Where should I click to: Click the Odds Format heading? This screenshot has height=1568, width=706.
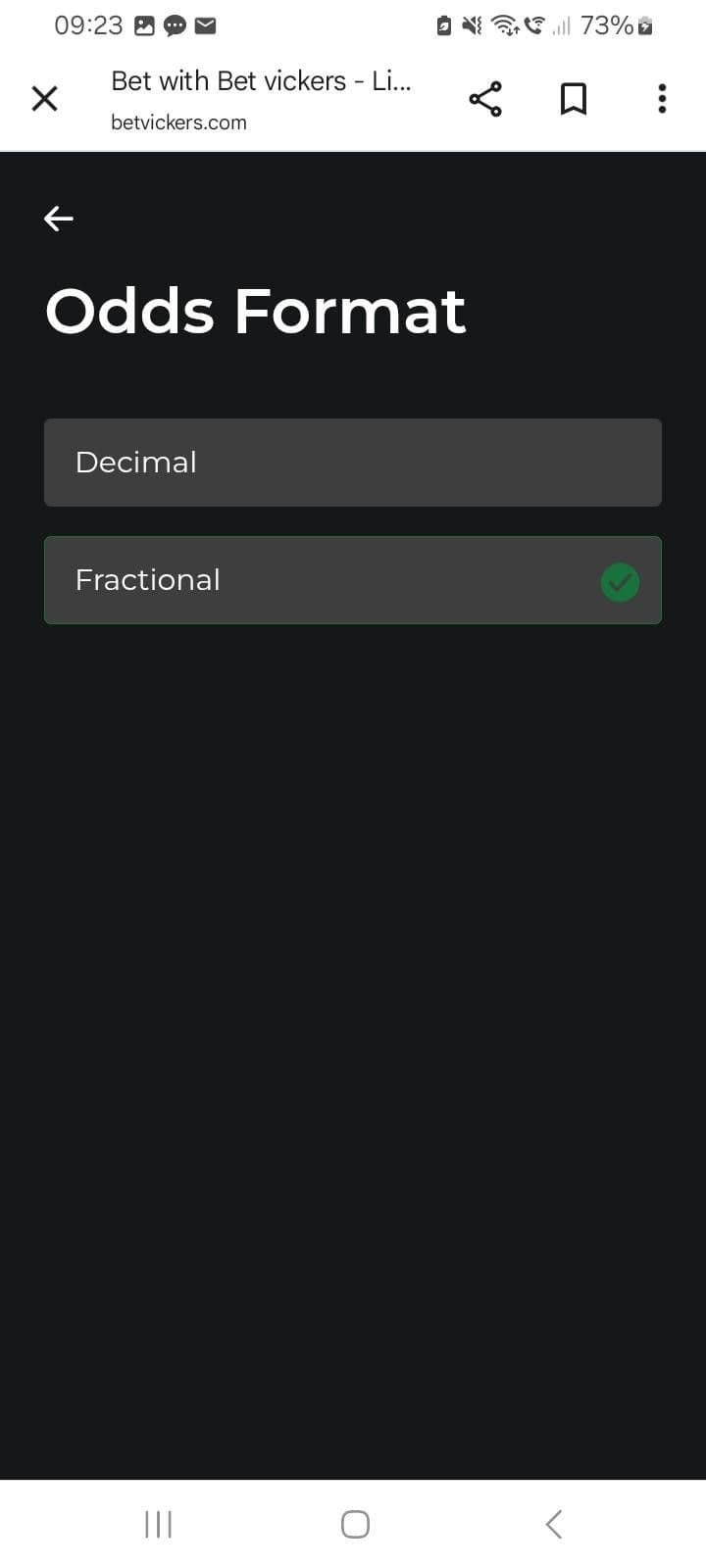click(255, 311)
